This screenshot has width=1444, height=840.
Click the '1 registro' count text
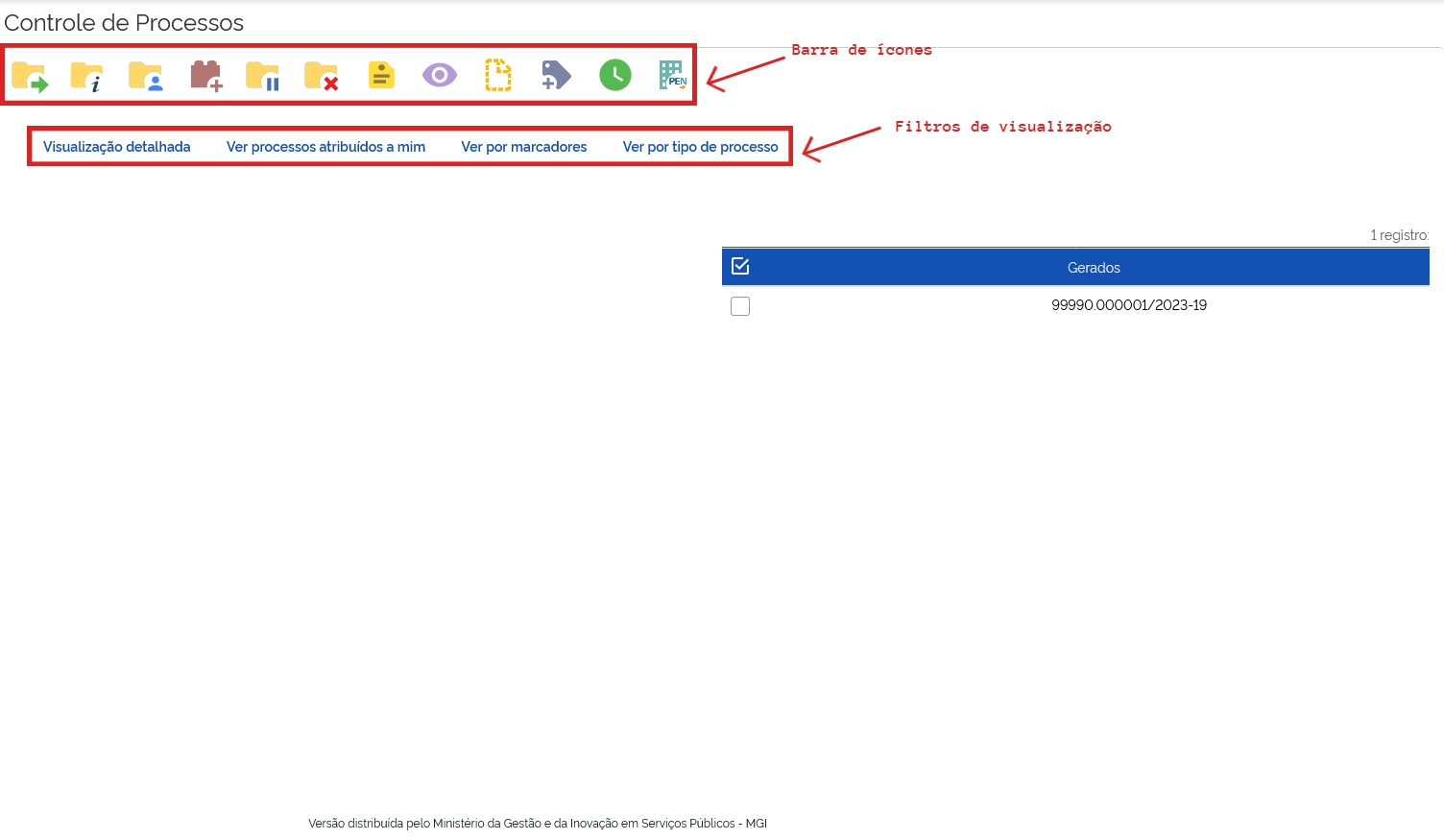[1399, 235]
